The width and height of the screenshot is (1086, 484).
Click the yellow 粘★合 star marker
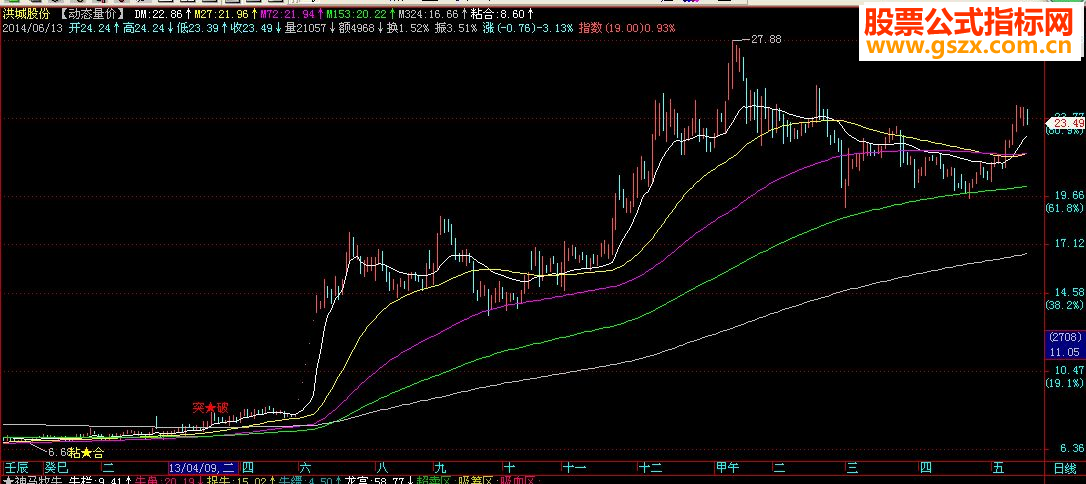point(86,453)
